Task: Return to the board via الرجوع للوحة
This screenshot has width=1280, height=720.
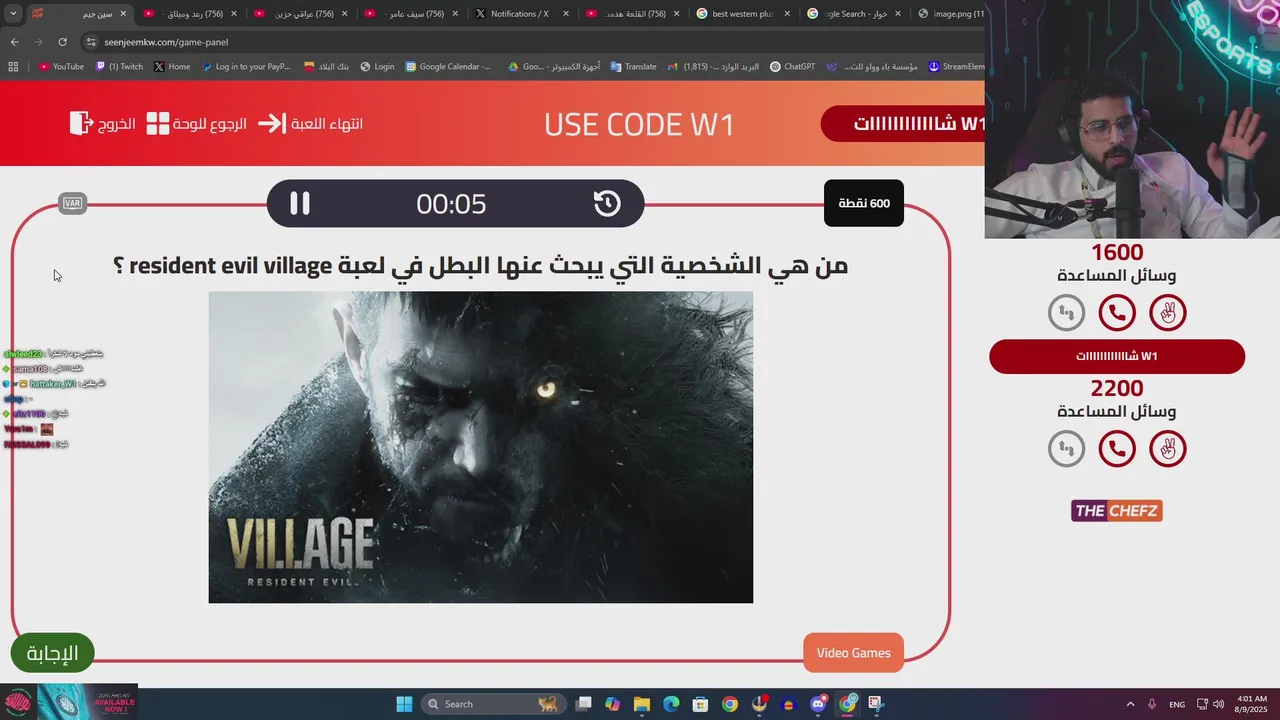Action: (197, 124)
